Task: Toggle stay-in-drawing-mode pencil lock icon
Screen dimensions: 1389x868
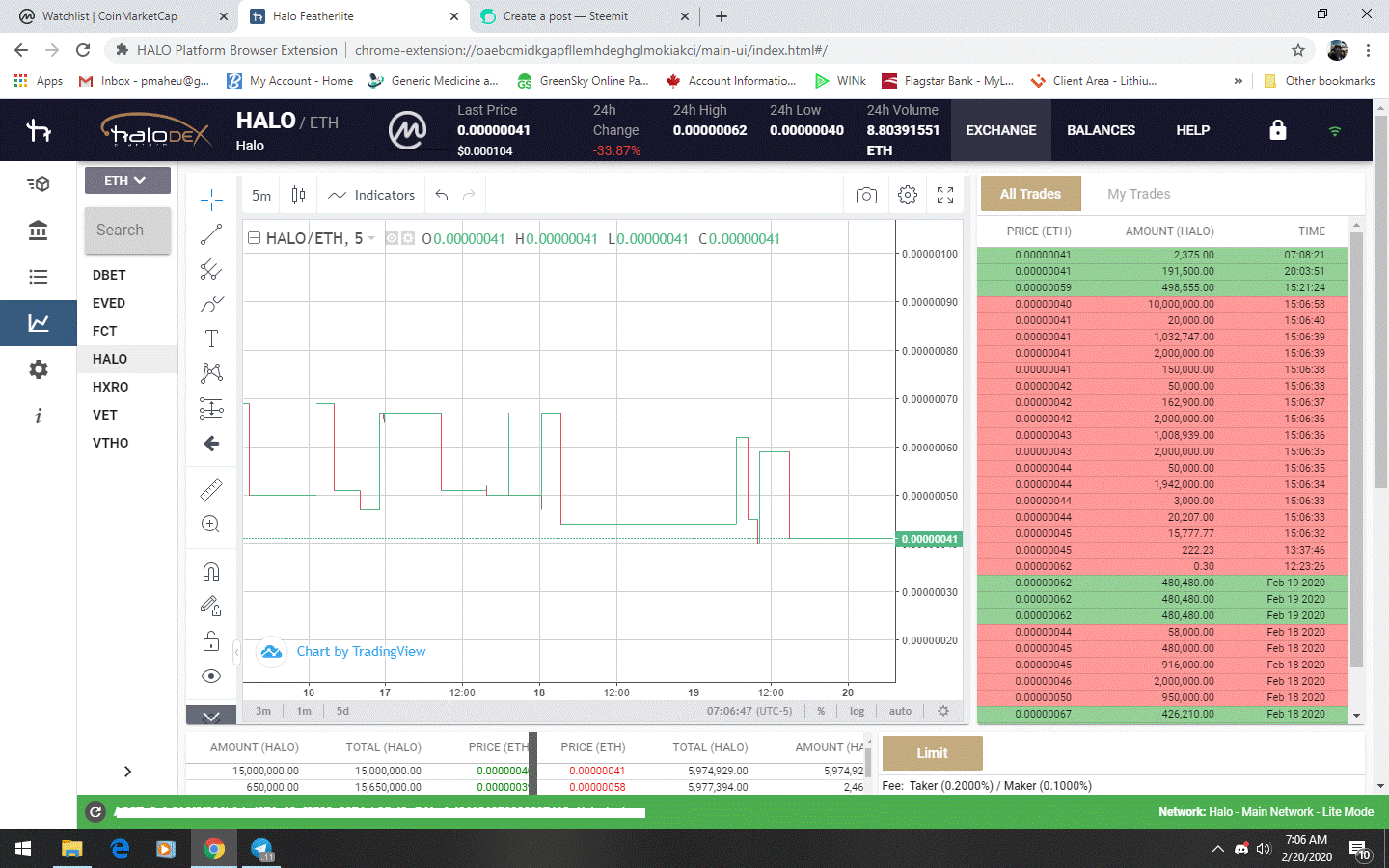Action: click(x=211, y=607)
